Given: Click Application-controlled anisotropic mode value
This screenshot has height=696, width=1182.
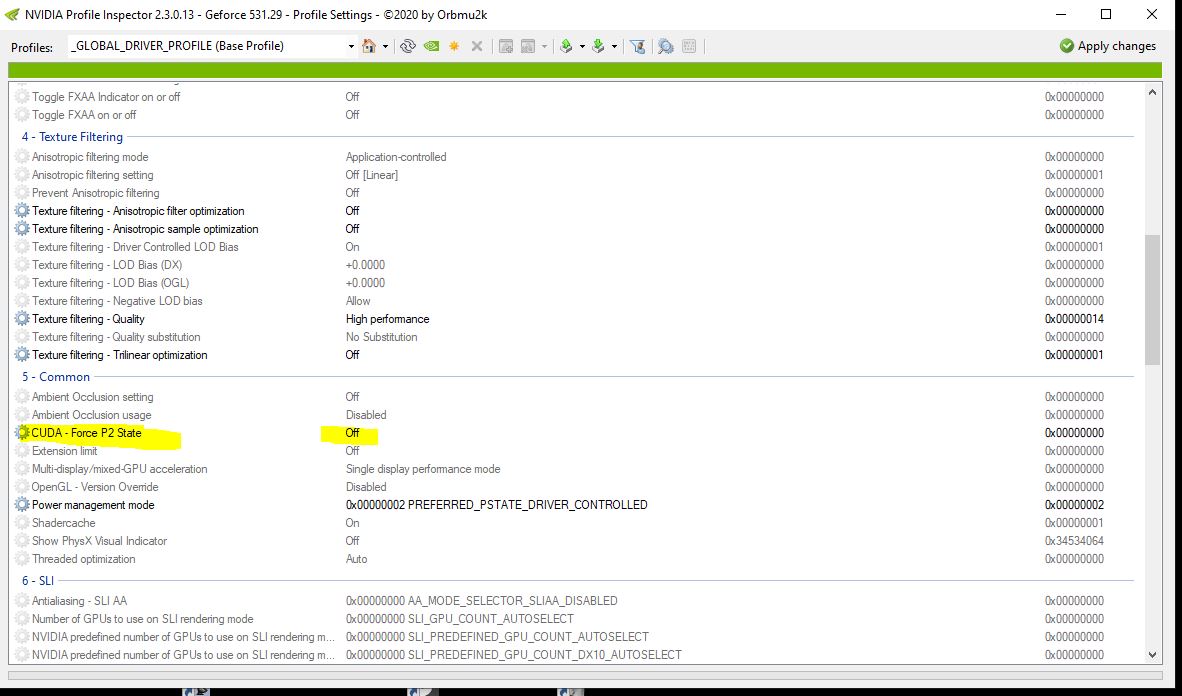Looking at the screenshot, I should (396, 157).
